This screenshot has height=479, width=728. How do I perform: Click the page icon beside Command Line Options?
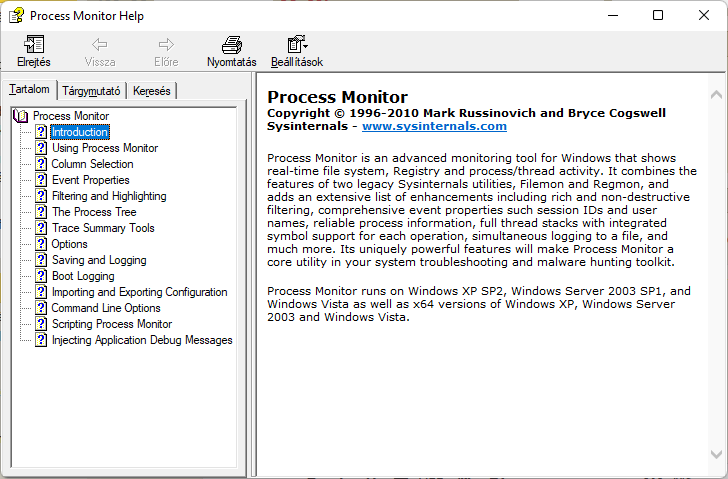41,308
